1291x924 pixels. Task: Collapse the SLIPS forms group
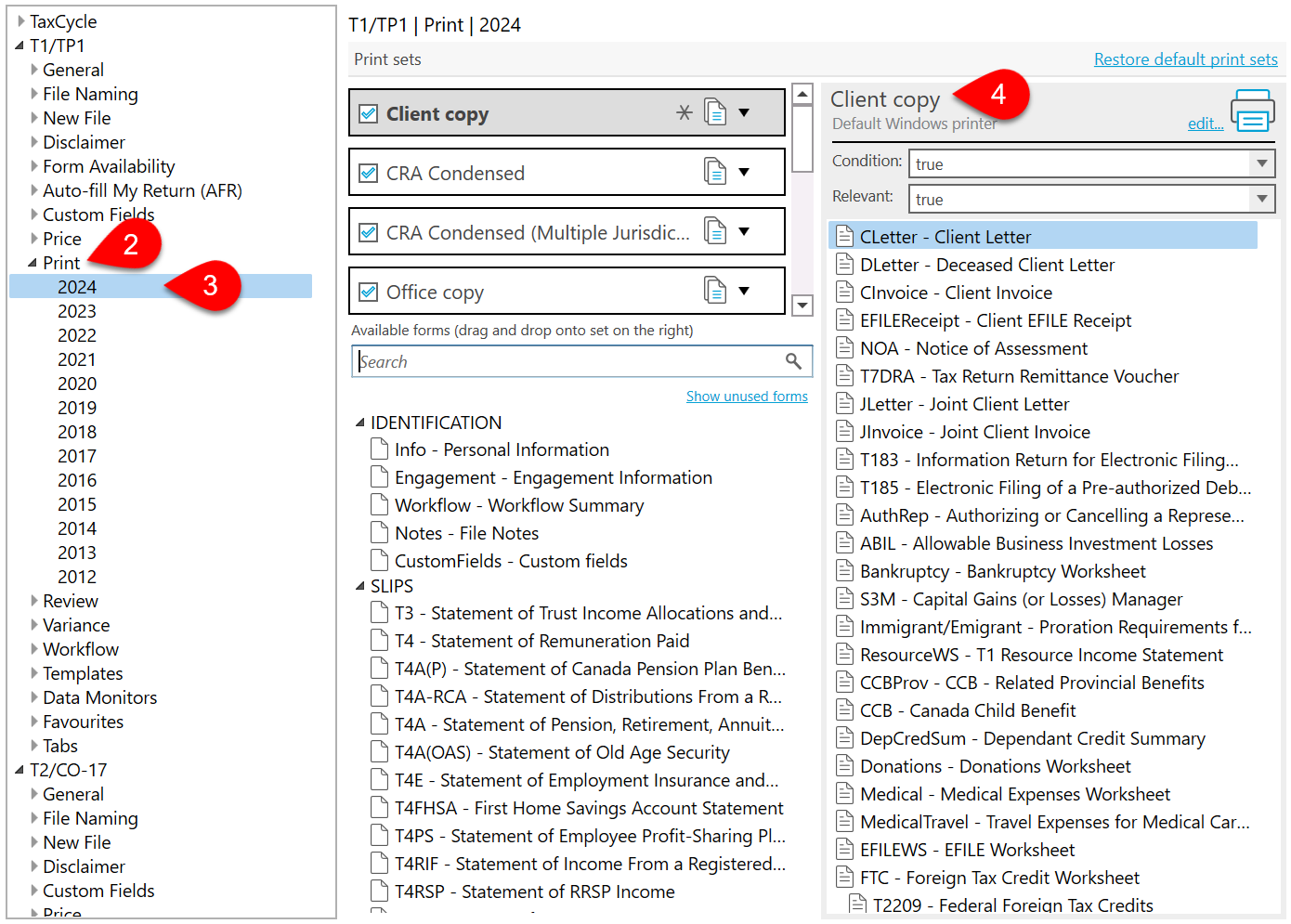tap(360, 586)
